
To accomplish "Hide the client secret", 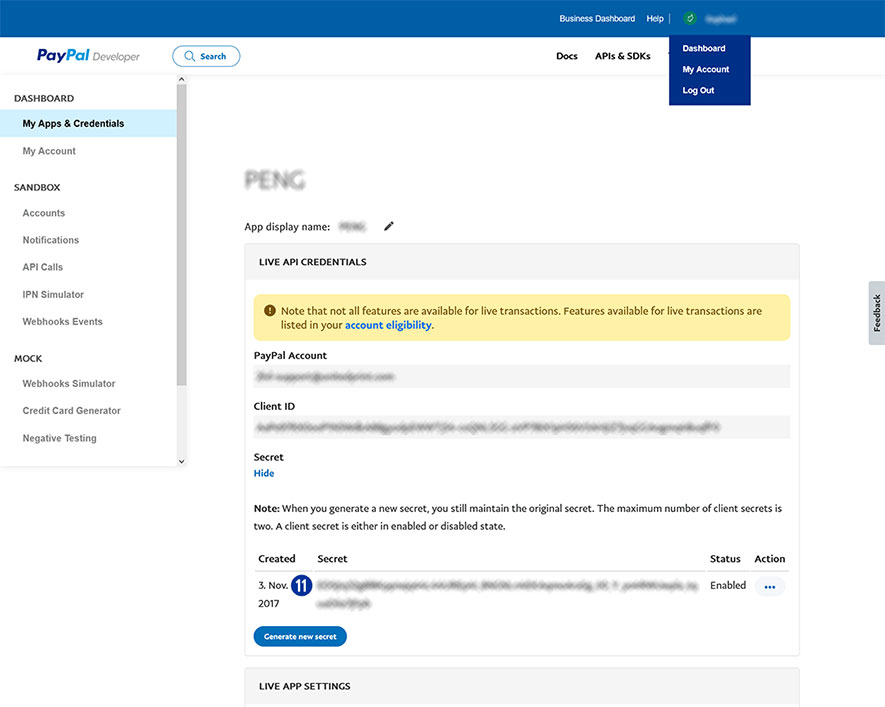I will (x=264, y=473).
